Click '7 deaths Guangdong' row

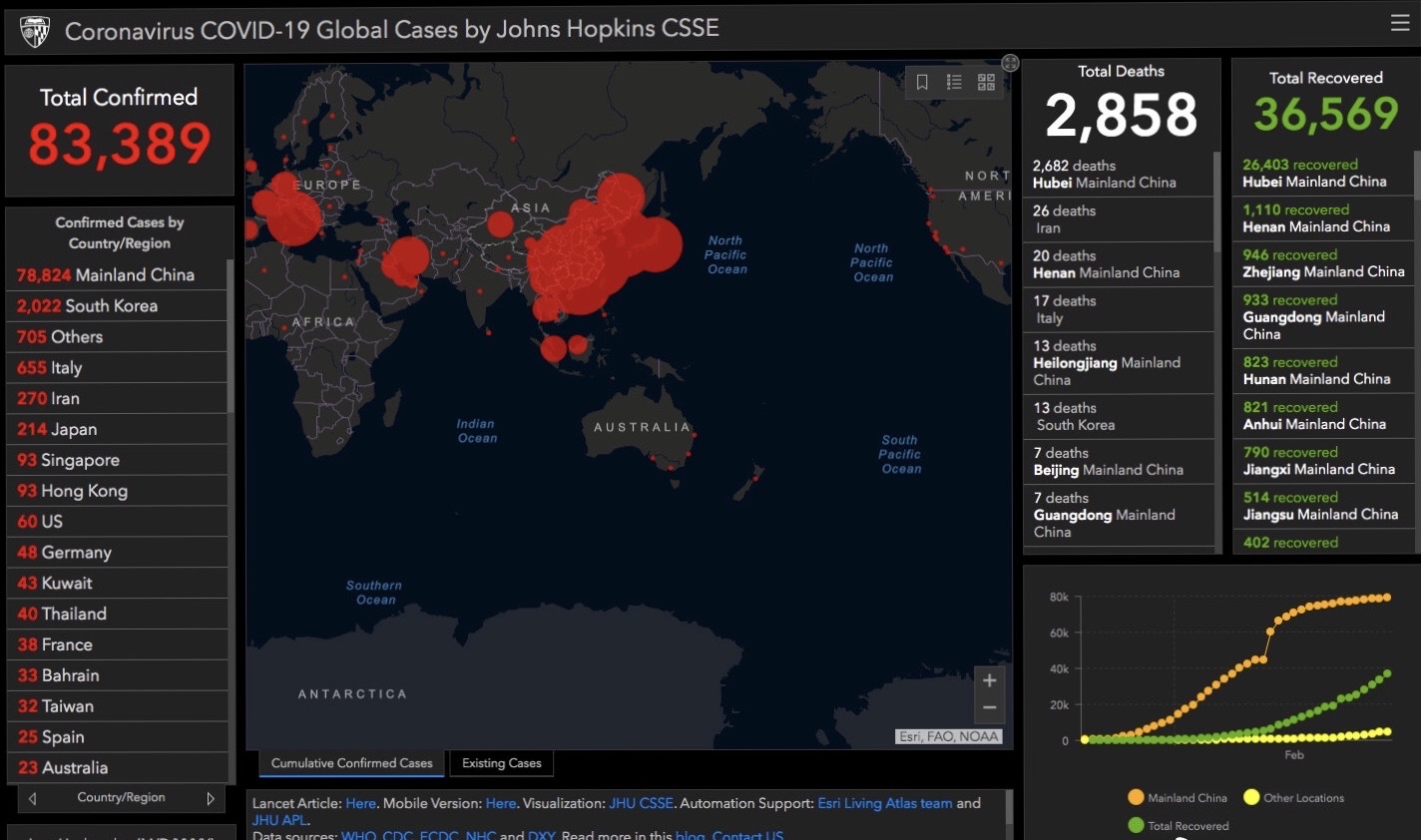[x=1119, y=515]
